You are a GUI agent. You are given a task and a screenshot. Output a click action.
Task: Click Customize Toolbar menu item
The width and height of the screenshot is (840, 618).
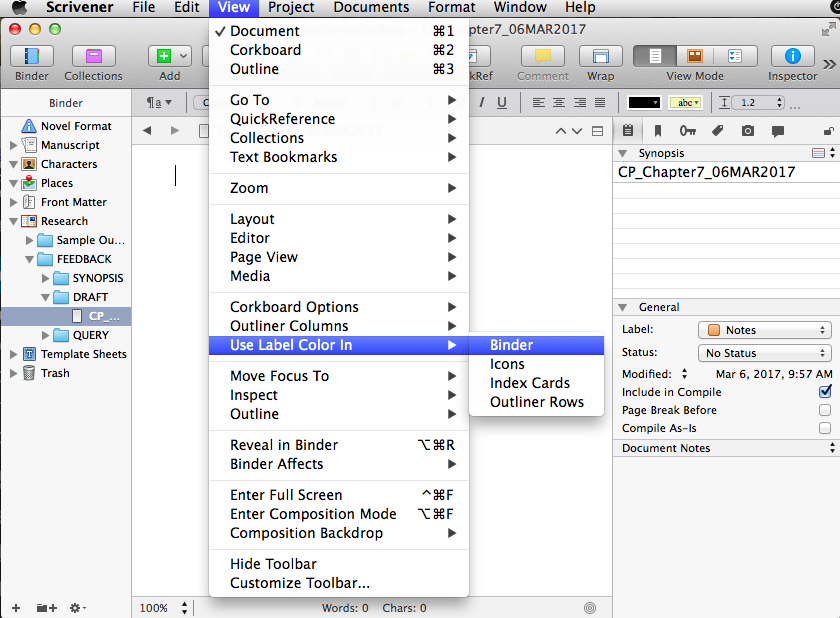click(339, 583)
